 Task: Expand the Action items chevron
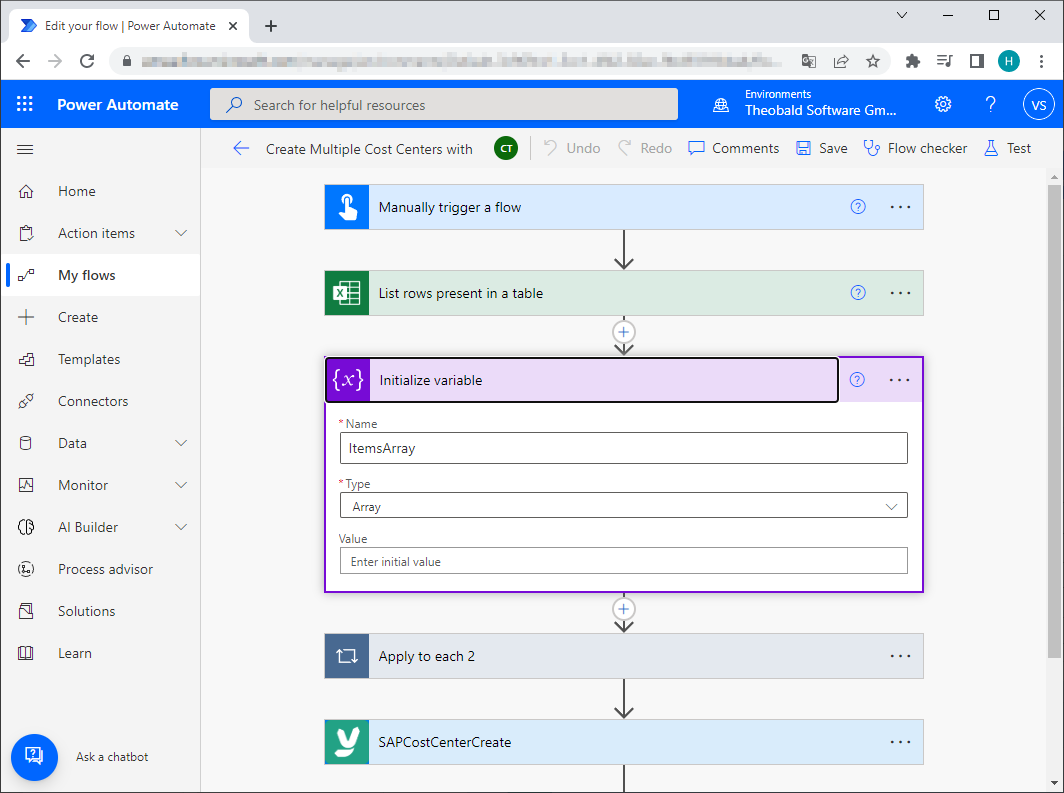tap(181, 233)
